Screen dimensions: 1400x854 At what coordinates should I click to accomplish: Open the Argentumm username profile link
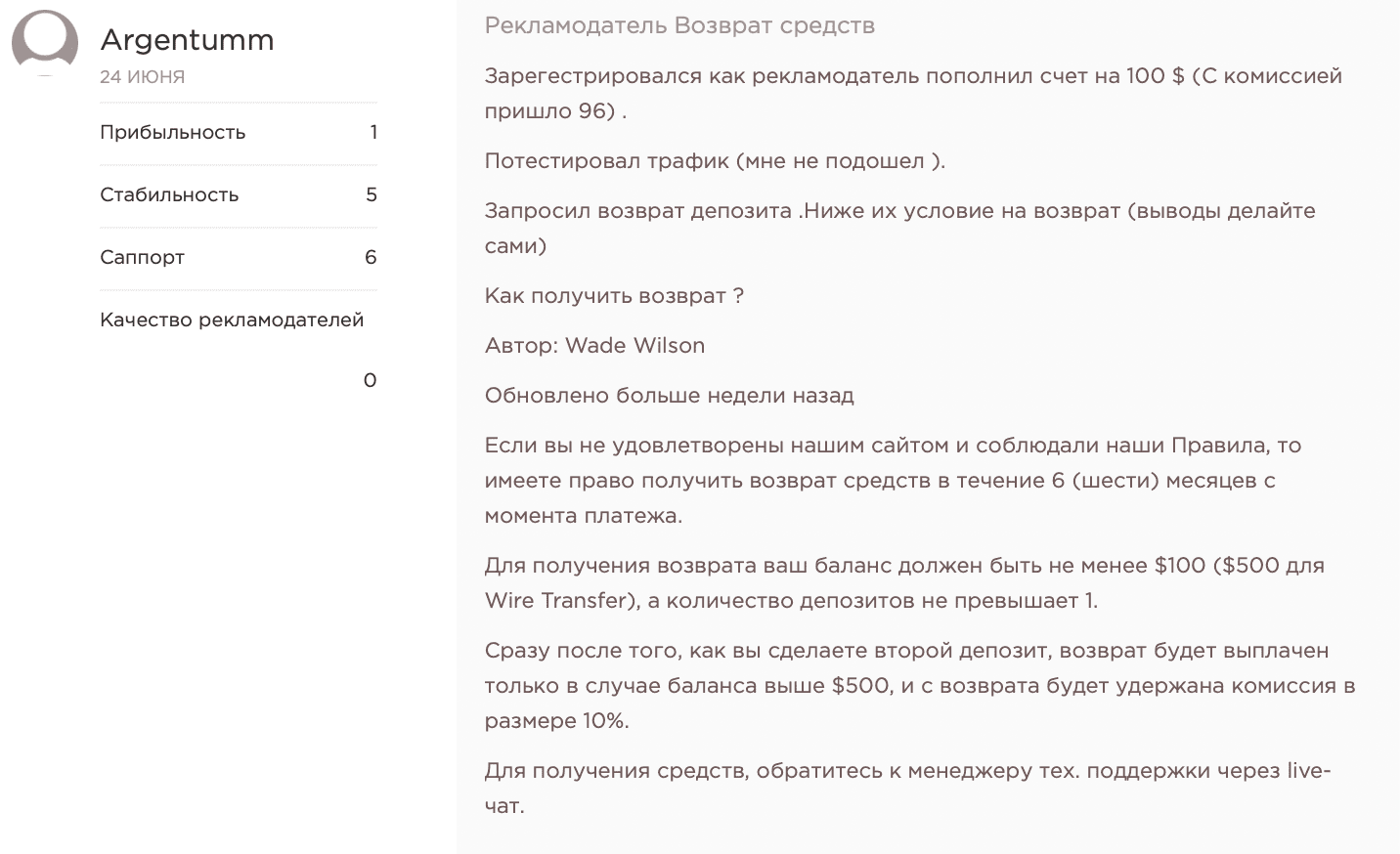tap(187, 40)
